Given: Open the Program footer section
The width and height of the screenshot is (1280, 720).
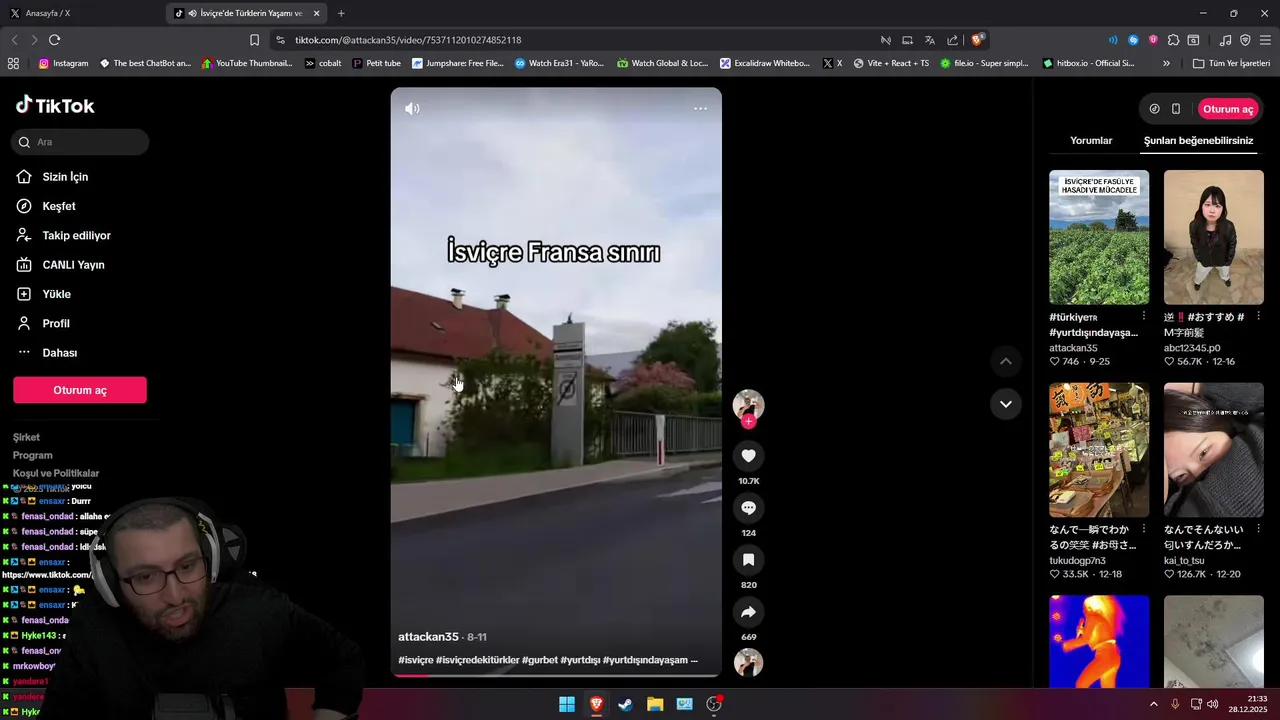Looking at the screenshot, I should [x=33, y=455].
